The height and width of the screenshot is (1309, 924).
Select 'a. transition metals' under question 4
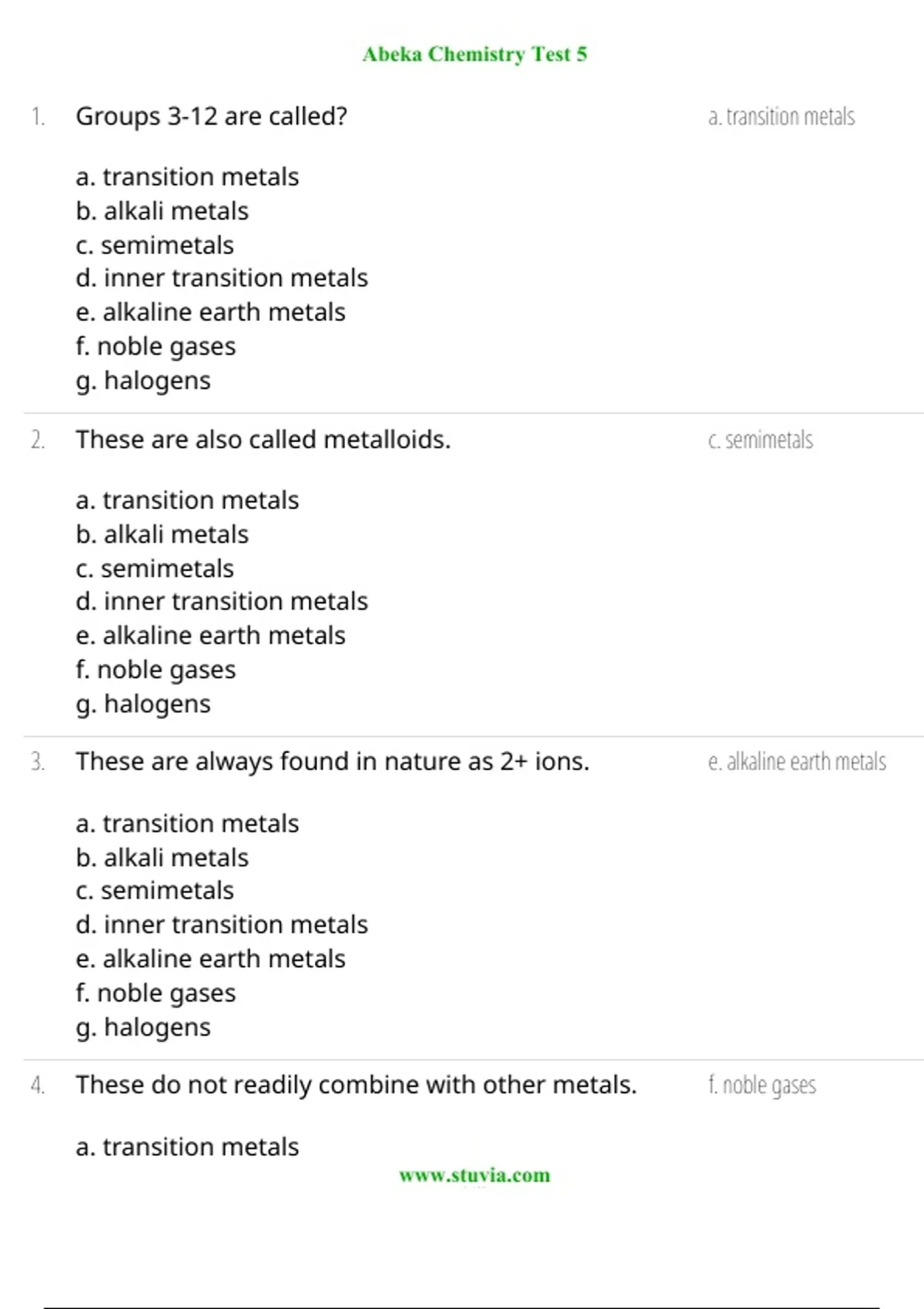(x=187, y=1147)
